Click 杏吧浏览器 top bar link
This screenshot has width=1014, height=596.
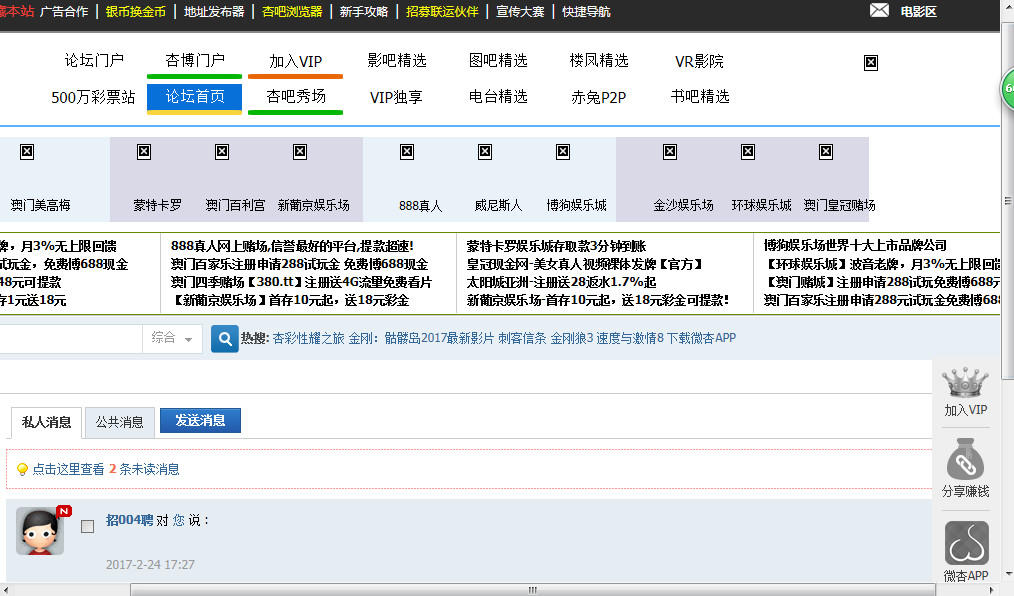(x=292, y=12)
